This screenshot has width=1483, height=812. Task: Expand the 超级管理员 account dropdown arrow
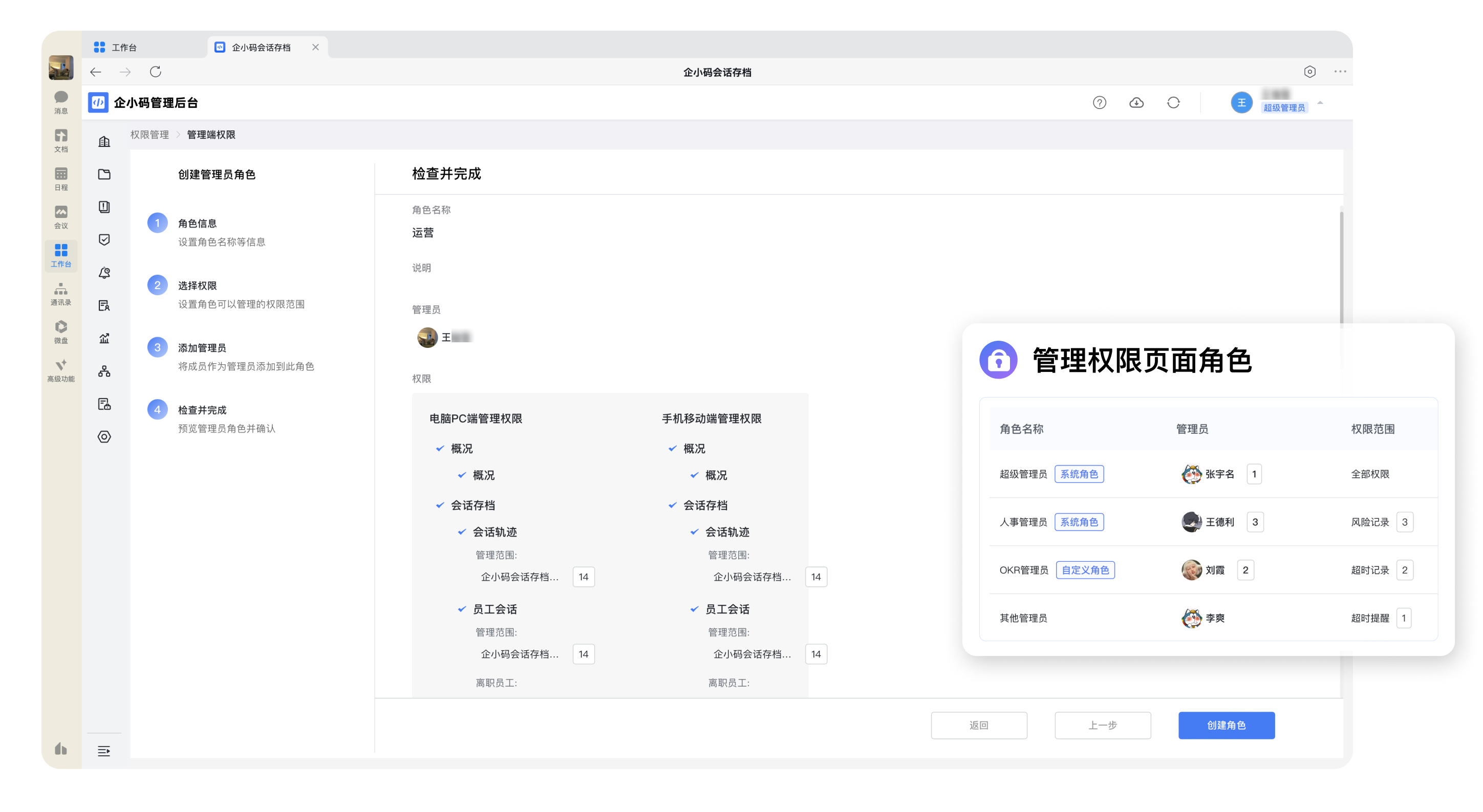(1320, 103)
